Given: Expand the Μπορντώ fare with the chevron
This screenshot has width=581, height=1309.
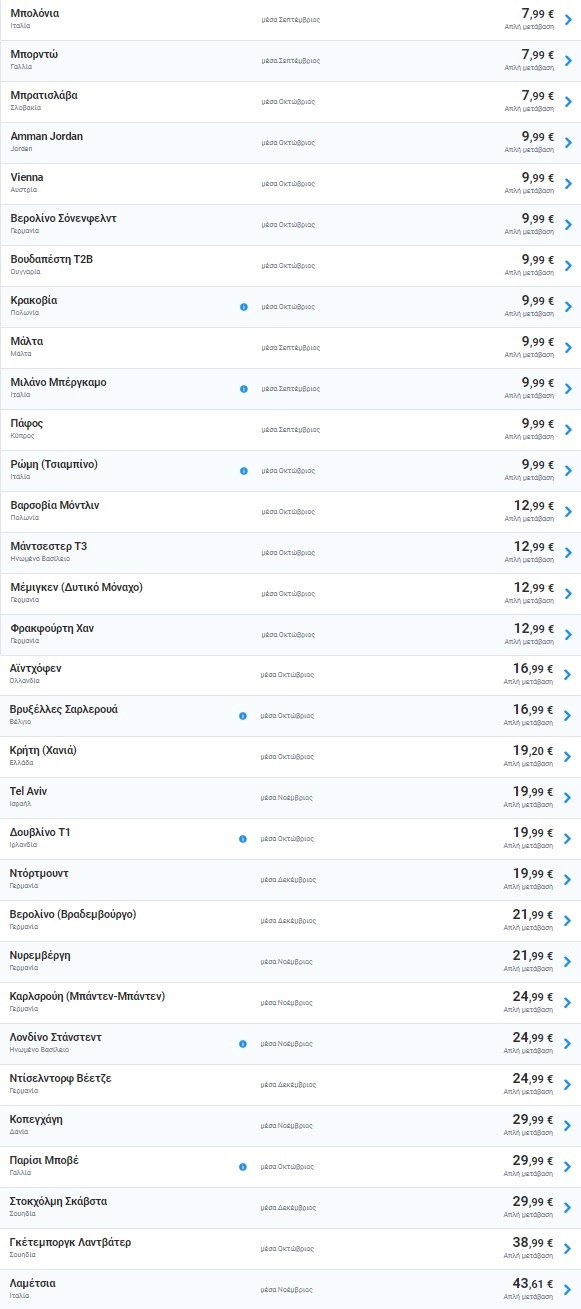Looking at the screenshot, I should click(x=568, y=60).
